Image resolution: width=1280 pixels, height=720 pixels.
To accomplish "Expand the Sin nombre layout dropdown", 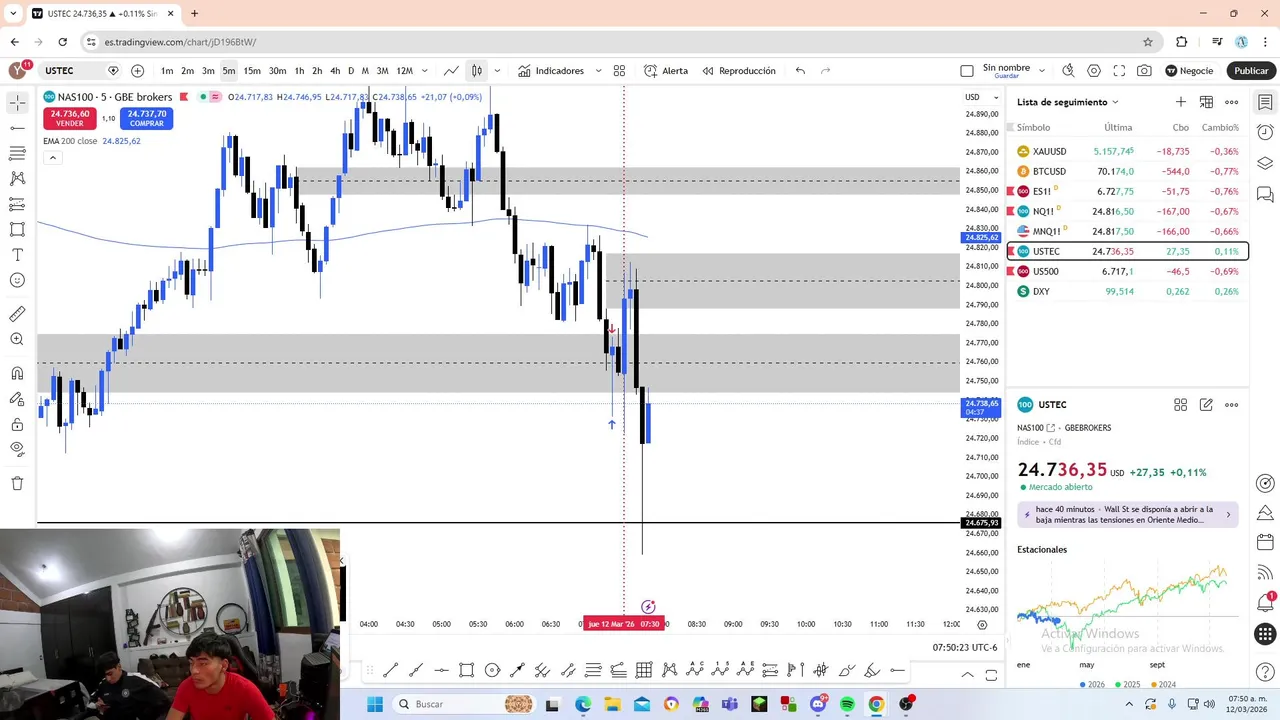I will [x=1042, y=71].
